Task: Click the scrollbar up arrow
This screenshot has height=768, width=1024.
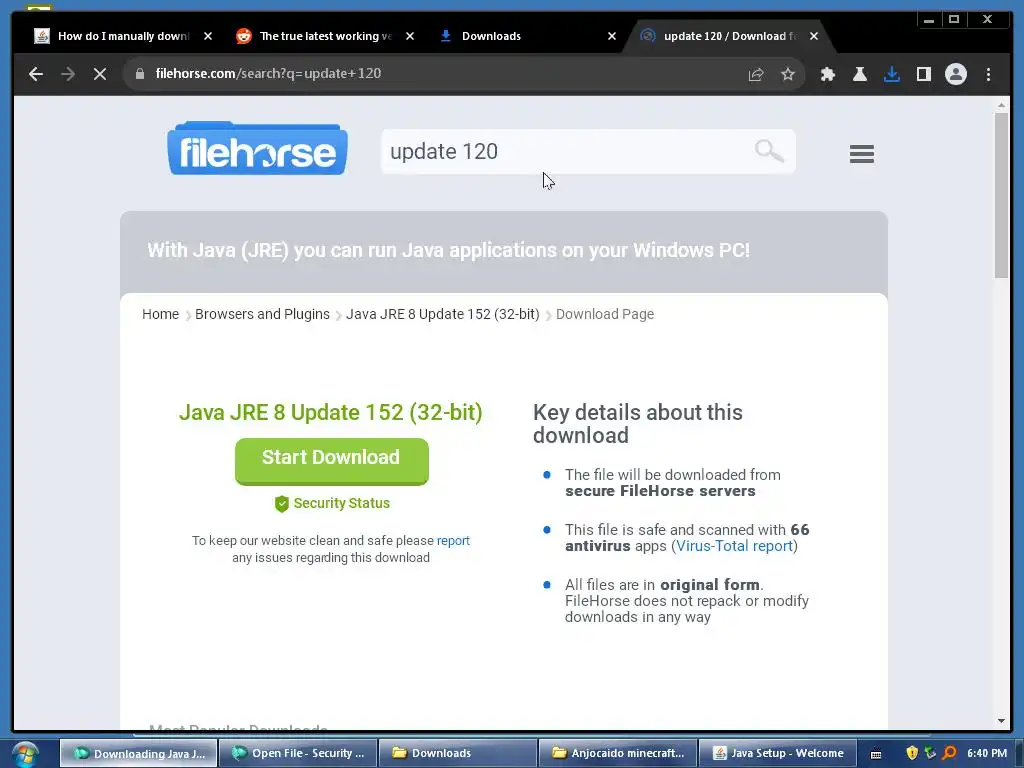Action: click(1001, 104)
